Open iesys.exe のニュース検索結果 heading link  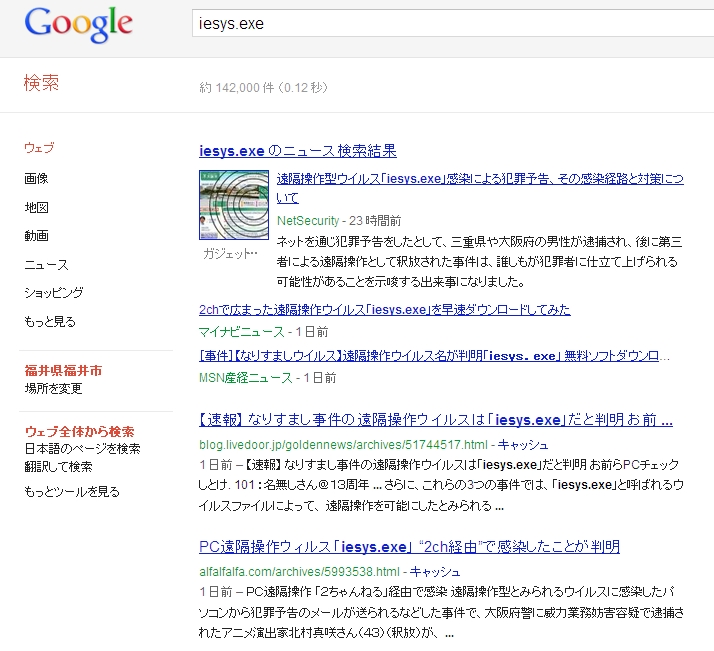(298, 151)
